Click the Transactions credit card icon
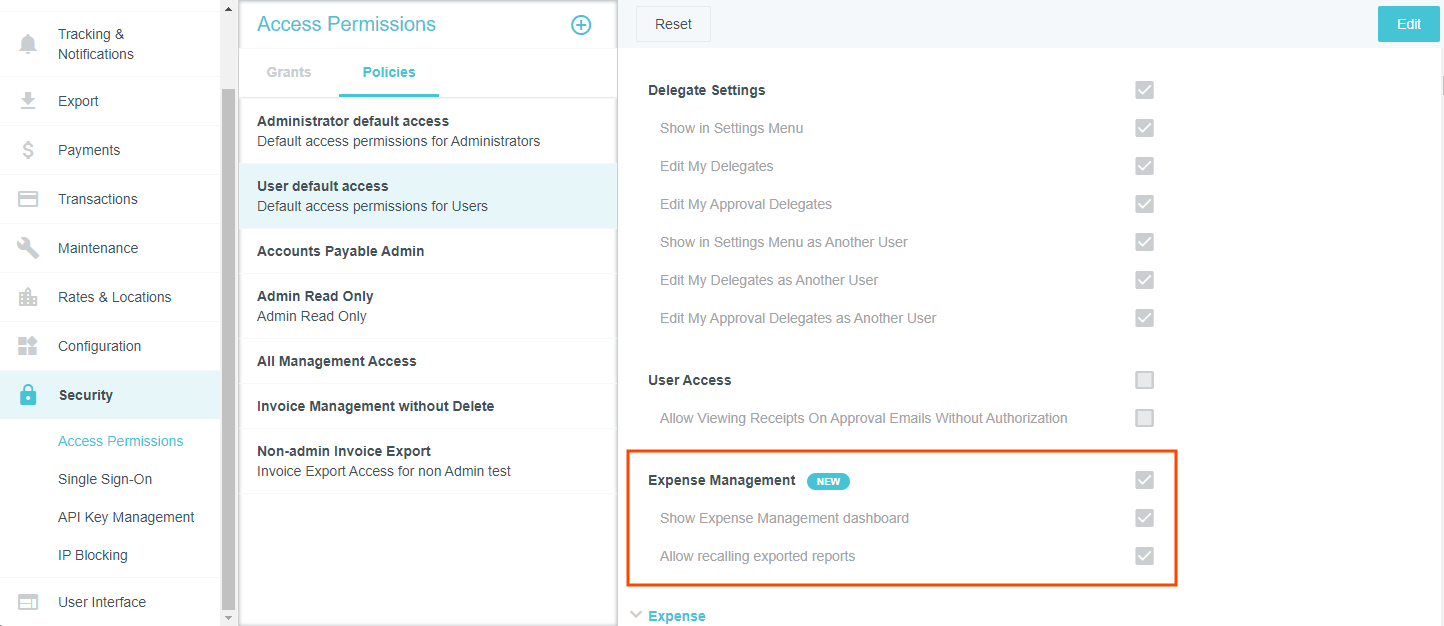The height and width of the screenshot is (626, 1444). (x=28, y=199)
